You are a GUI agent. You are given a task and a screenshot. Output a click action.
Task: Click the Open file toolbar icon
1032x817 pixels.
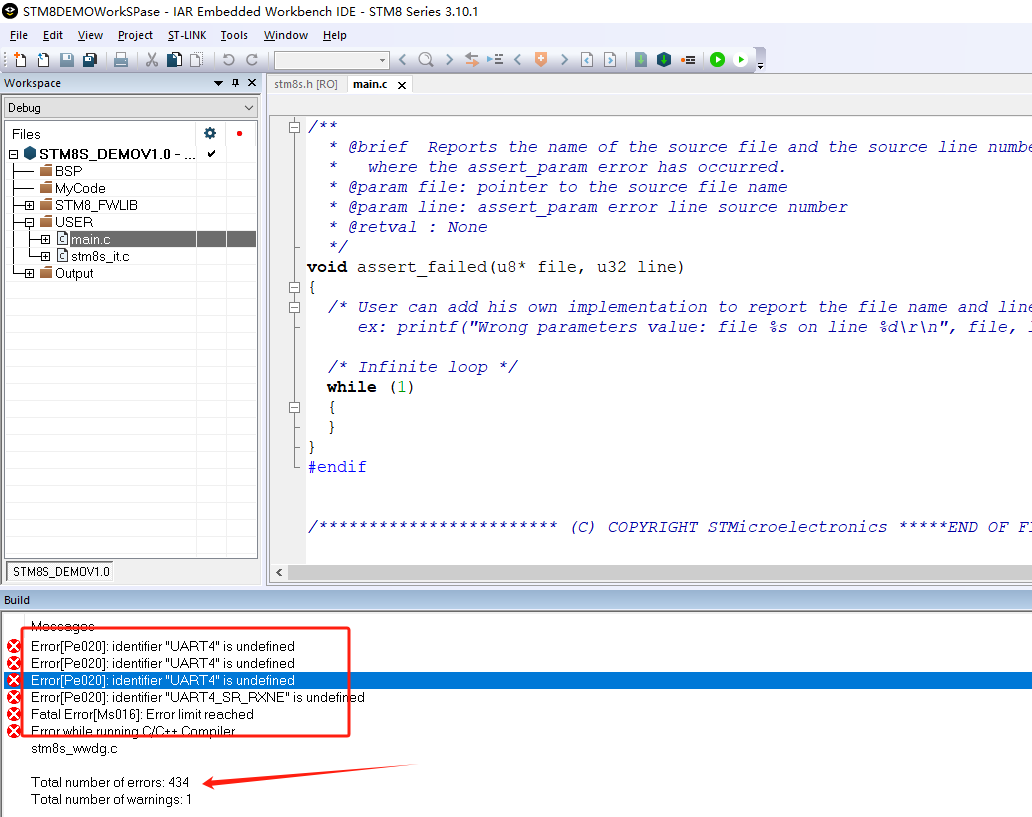(x=43, y=60)
